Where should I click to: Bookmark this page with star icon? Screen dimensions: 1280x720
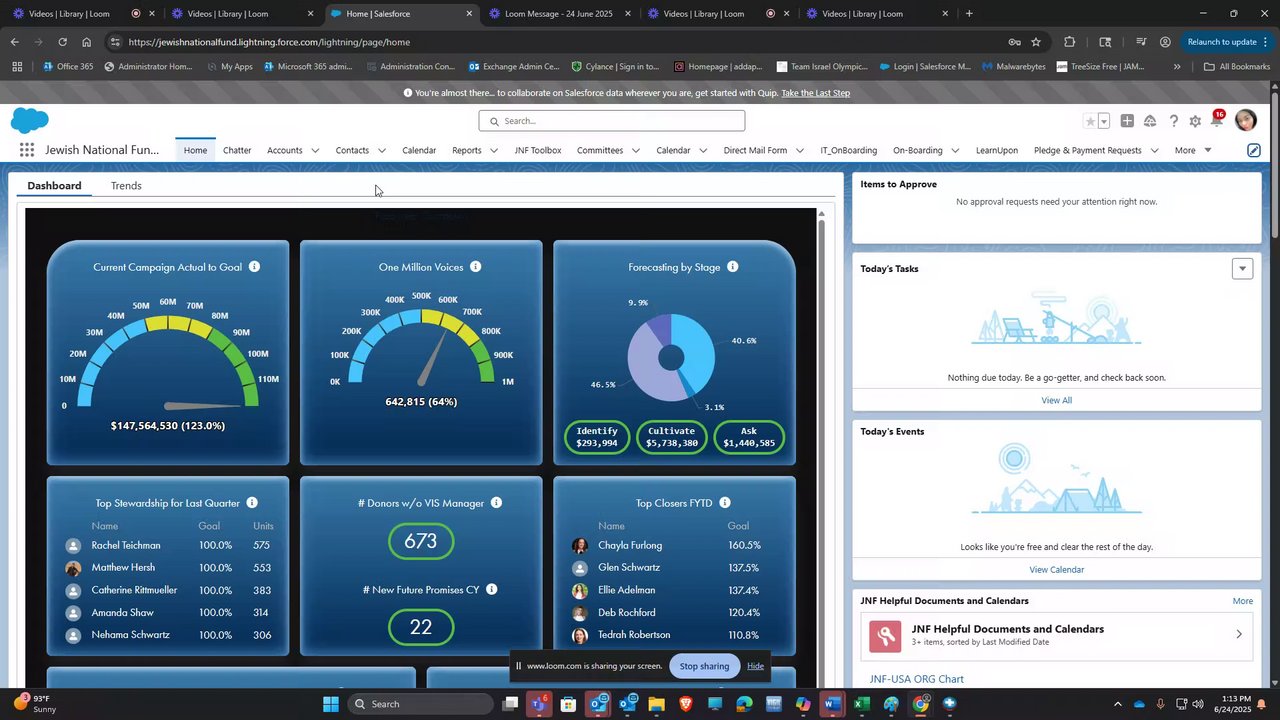click(x=1036, y=42)
